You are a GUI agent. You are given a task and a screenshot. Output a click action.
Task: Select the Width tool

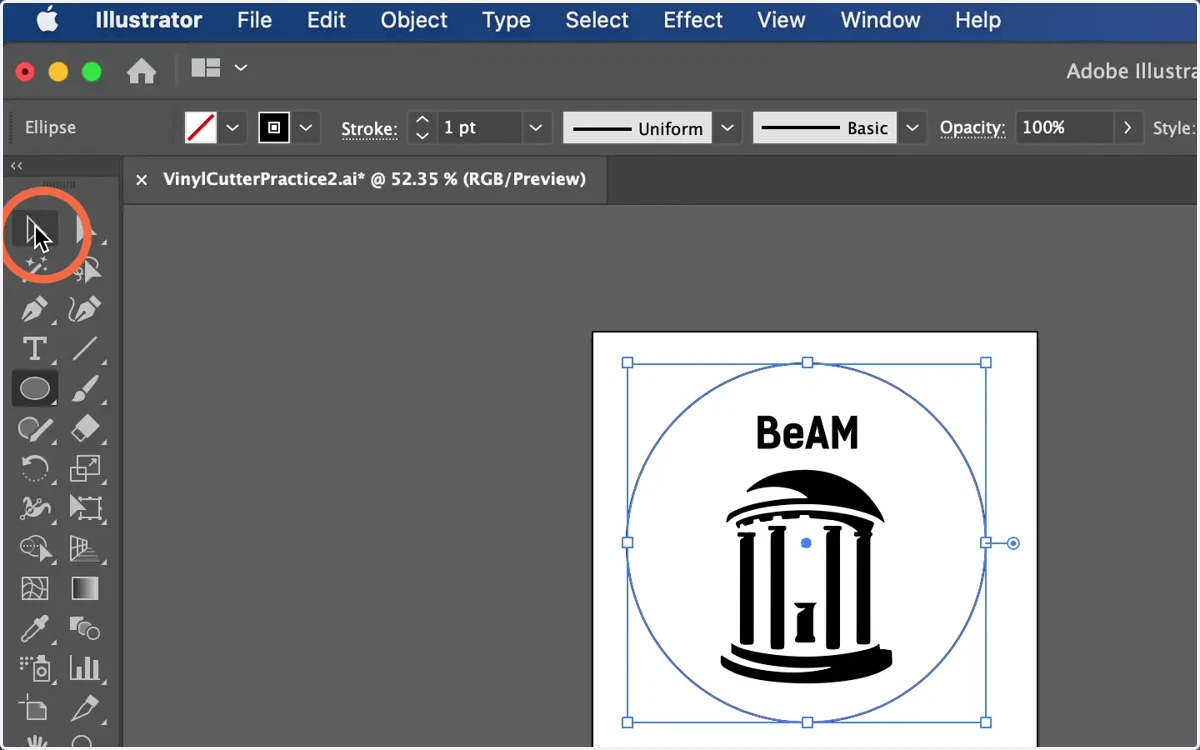pyautogui.click(x=34, y=508)
